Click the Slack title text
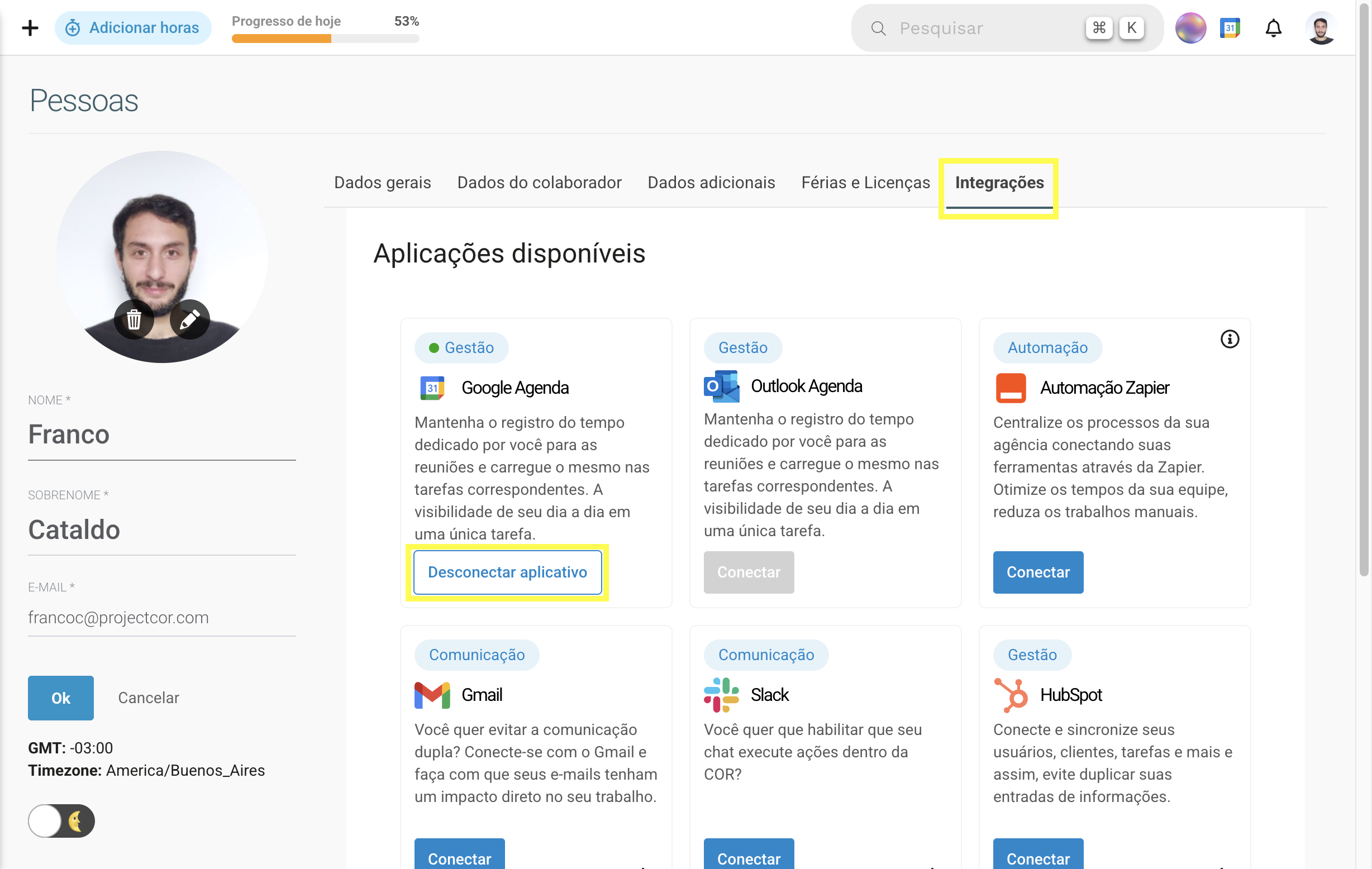Image resolution: width=1372 pixels, height=869 pixels. tap(769, 695)
